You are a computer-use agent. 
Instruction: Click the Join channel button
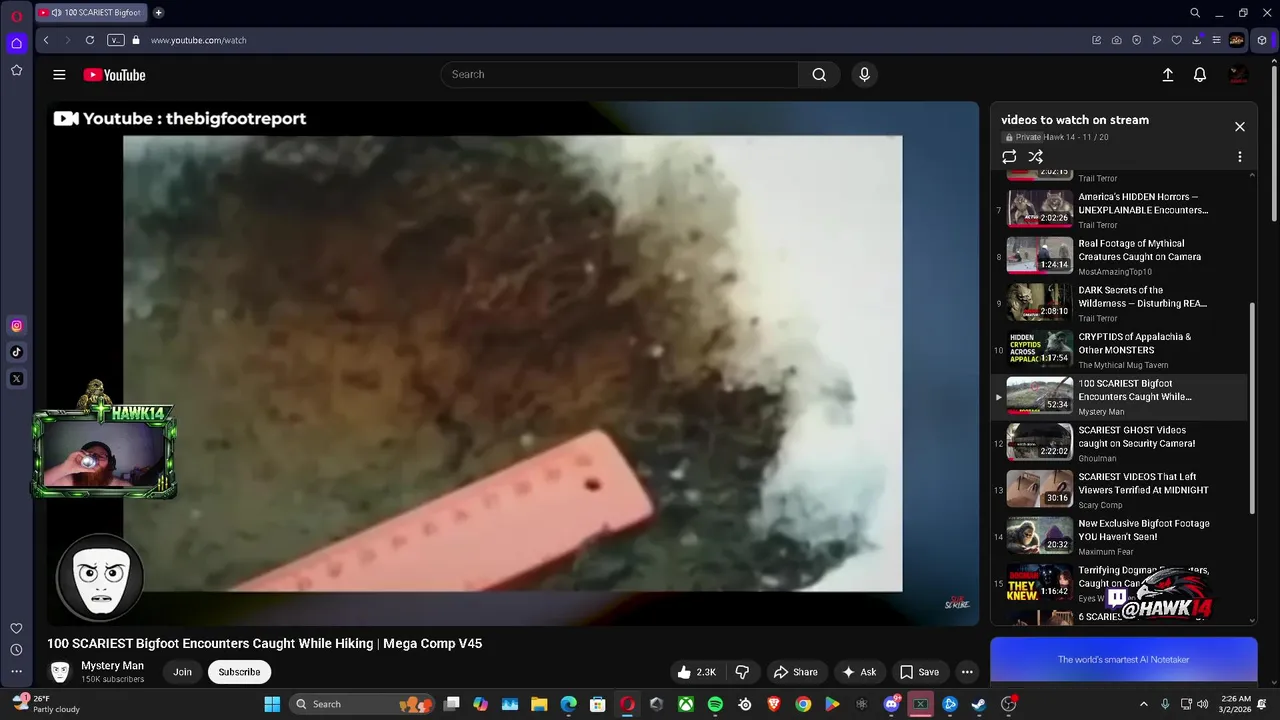(182, 672)
